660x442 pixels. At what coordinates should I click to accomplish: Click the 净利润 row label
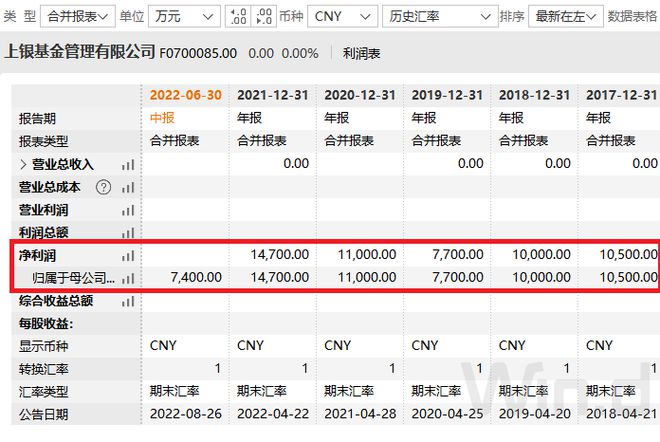(x=37, y=256)
